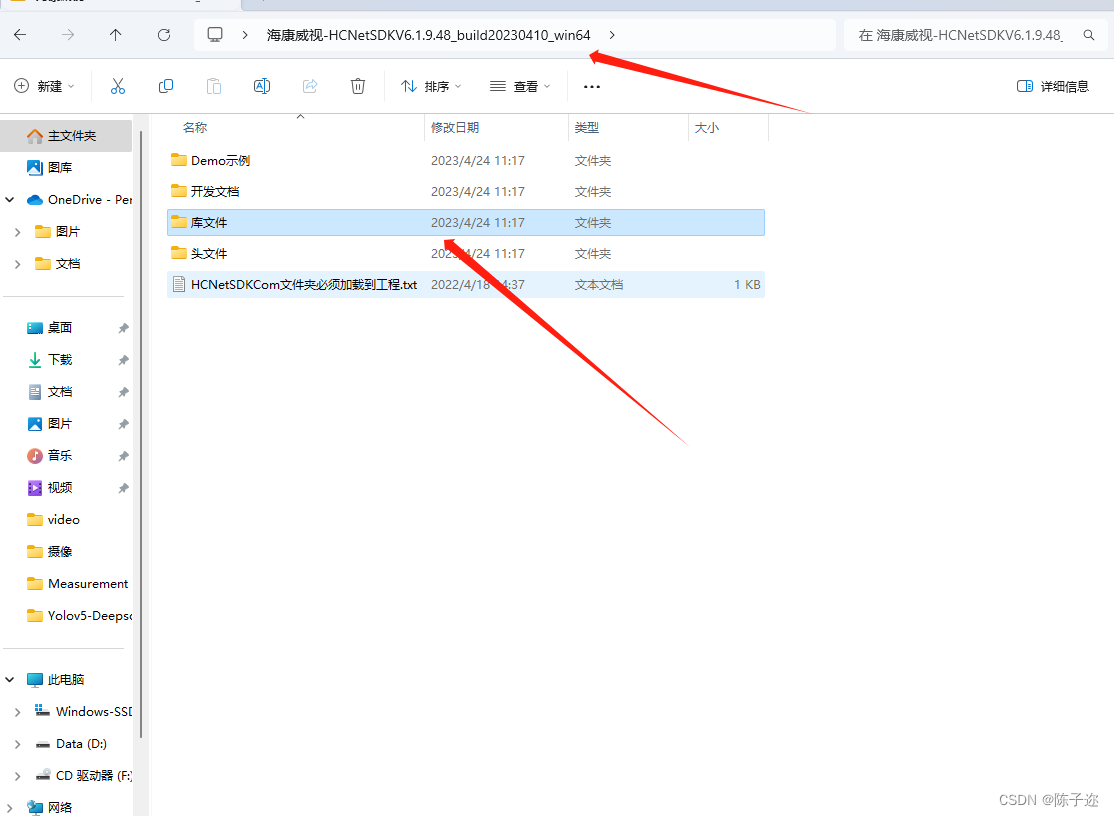Sort by the 名称 column header
The image size is (1114, 816).
[x=195, y=127]
